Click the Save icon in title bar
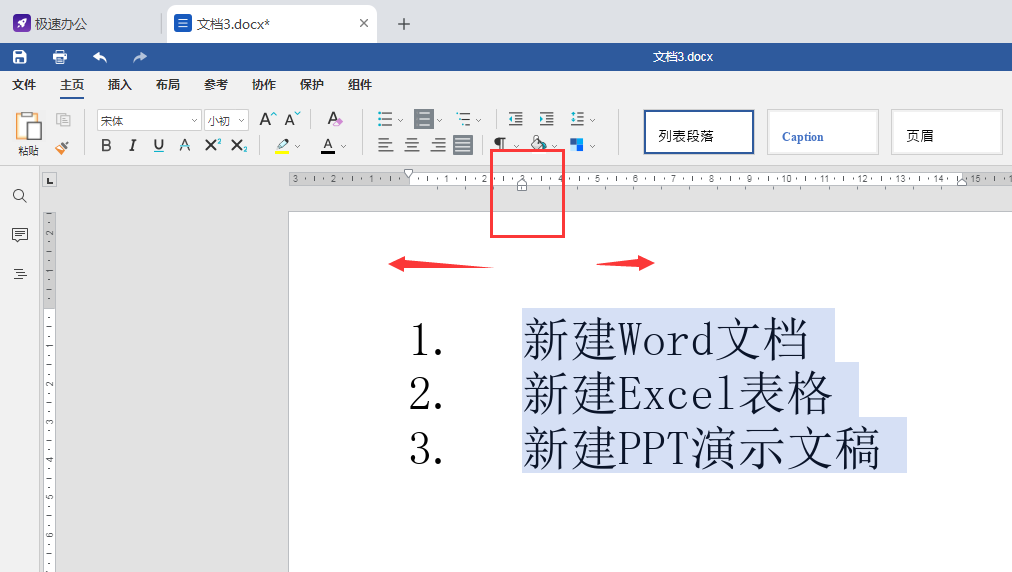This screenshot has height=572, width=1012. pos(20,57)
